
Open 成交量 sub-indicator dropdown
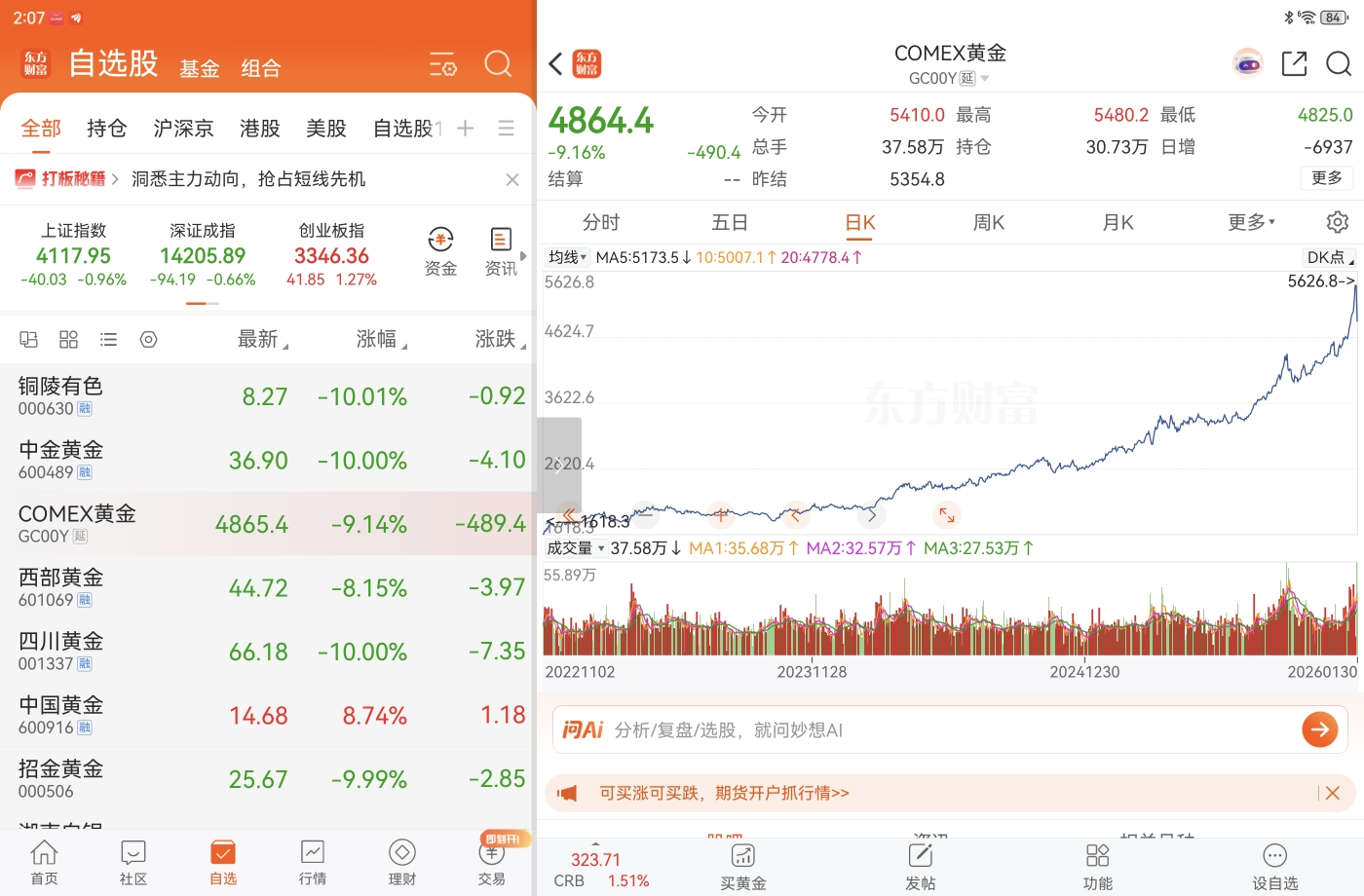[575, 548]
